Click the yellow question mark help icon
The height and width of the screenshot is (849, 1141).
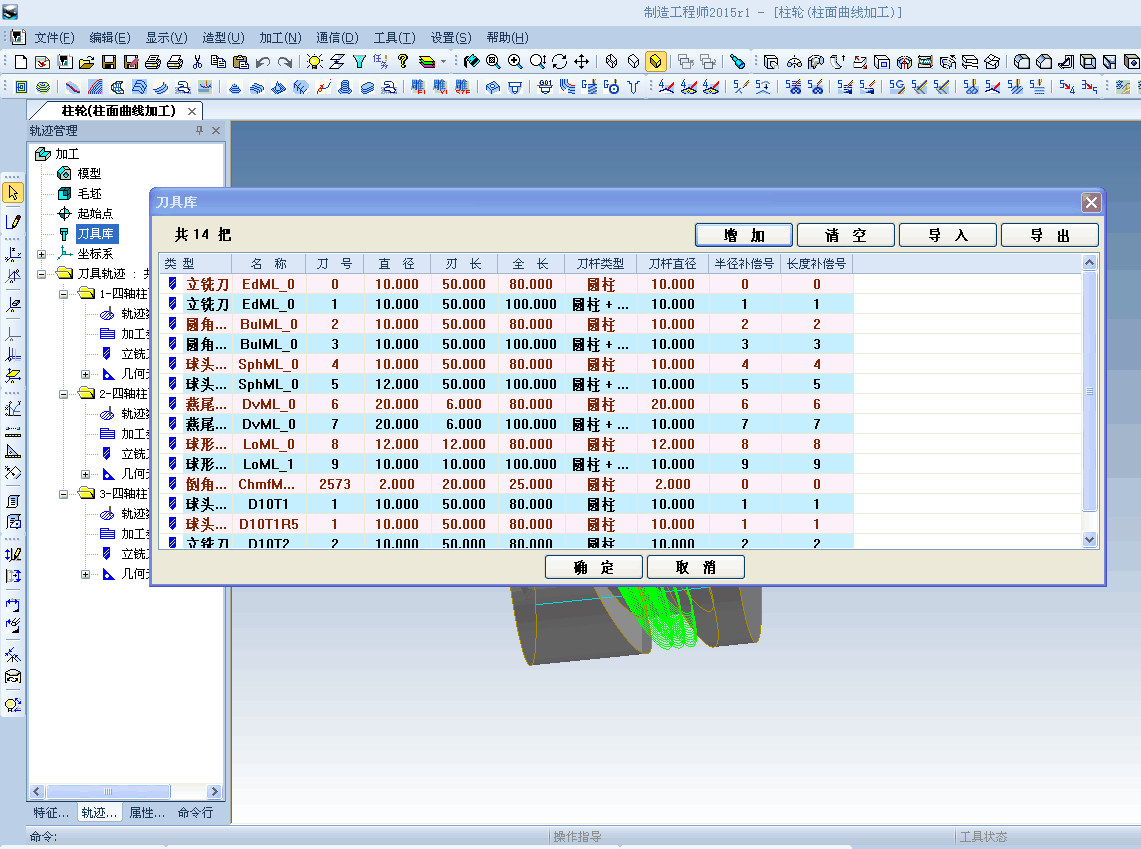click(x=403, y=62)
